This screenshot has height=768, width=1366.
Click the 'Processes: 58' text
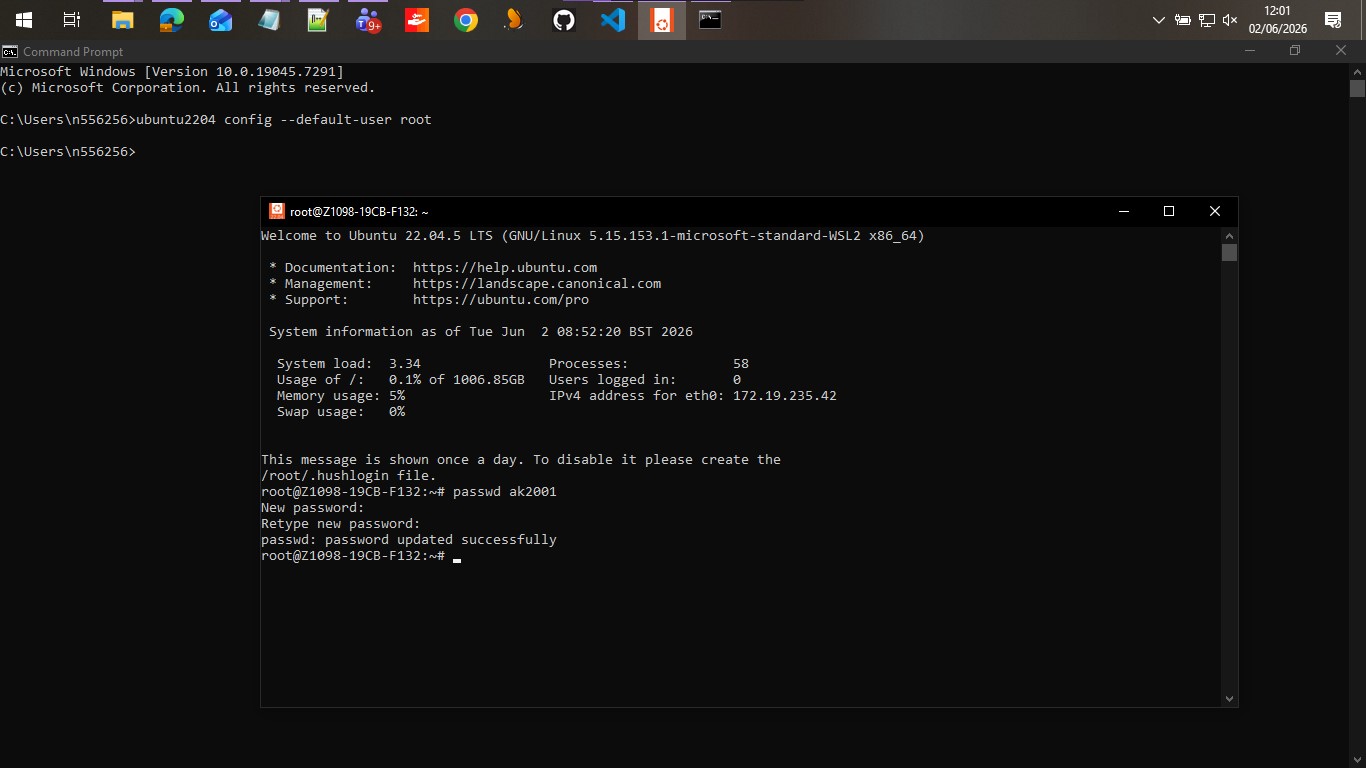[649, 364]
